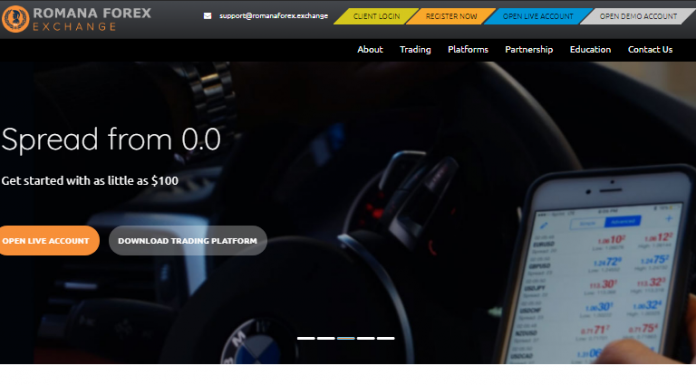
Task: Click the envelope email icon
Action: [207, 16]
